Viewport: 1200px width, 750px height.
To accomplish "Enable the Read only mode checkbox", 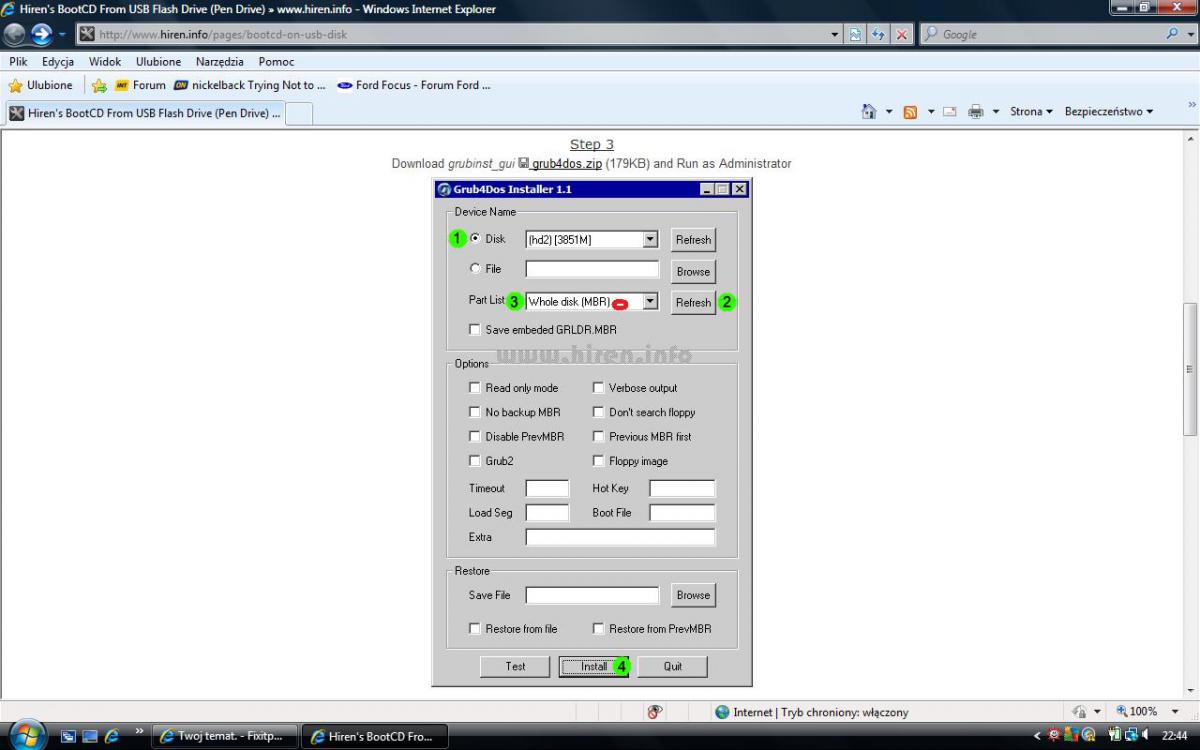I will coord(475,388).
